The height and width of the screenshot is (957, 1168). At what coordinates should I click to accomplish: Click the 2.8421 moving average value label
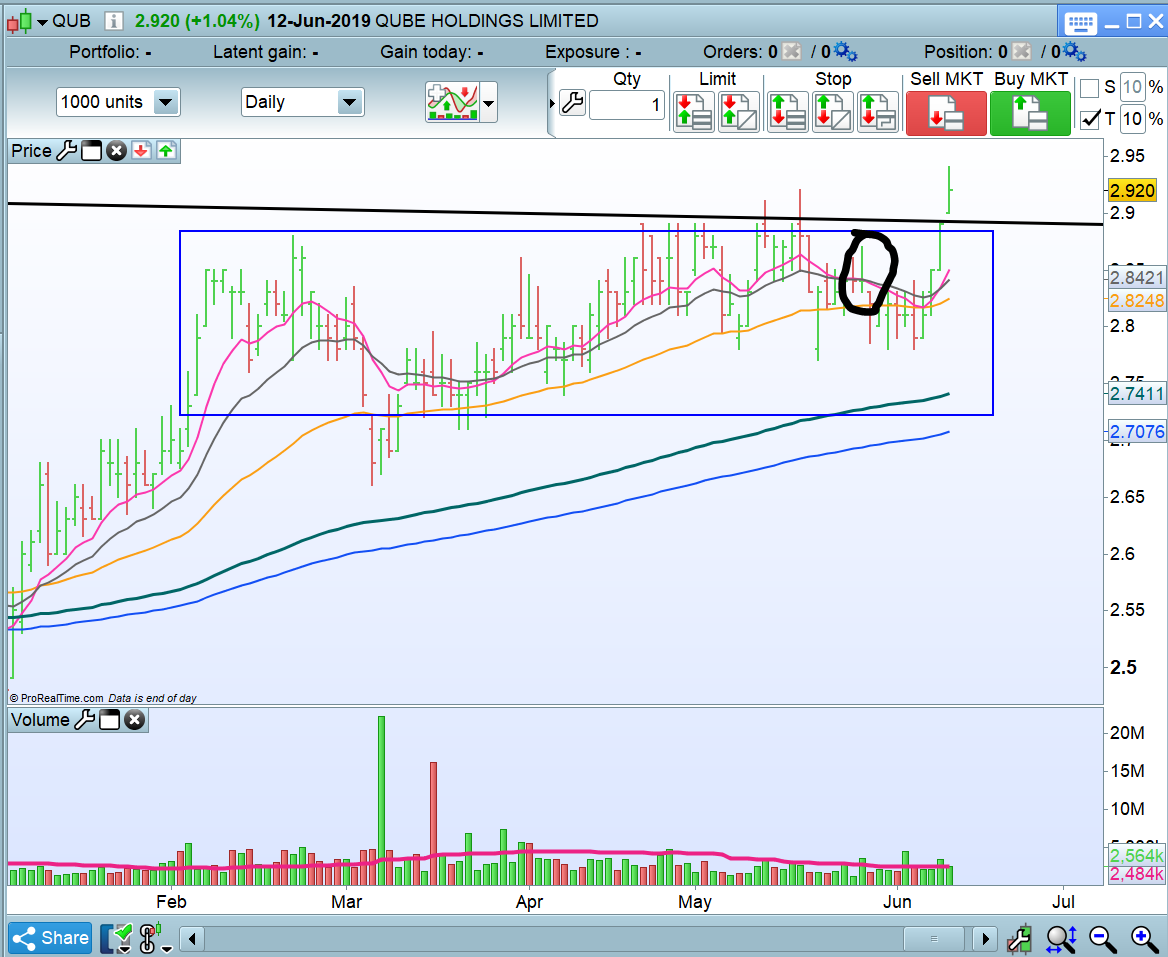coord(1136,278)
